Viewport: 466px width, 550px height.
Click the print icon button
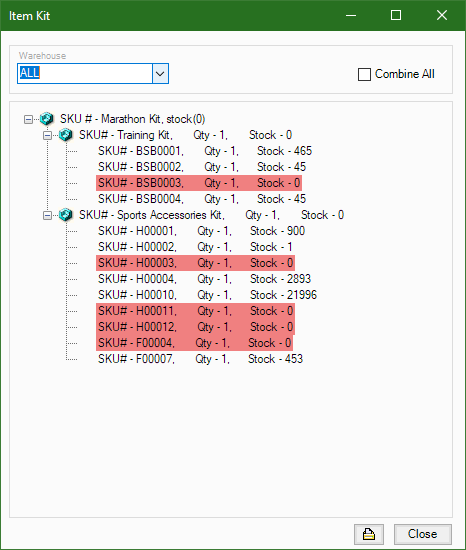[369, 534]
